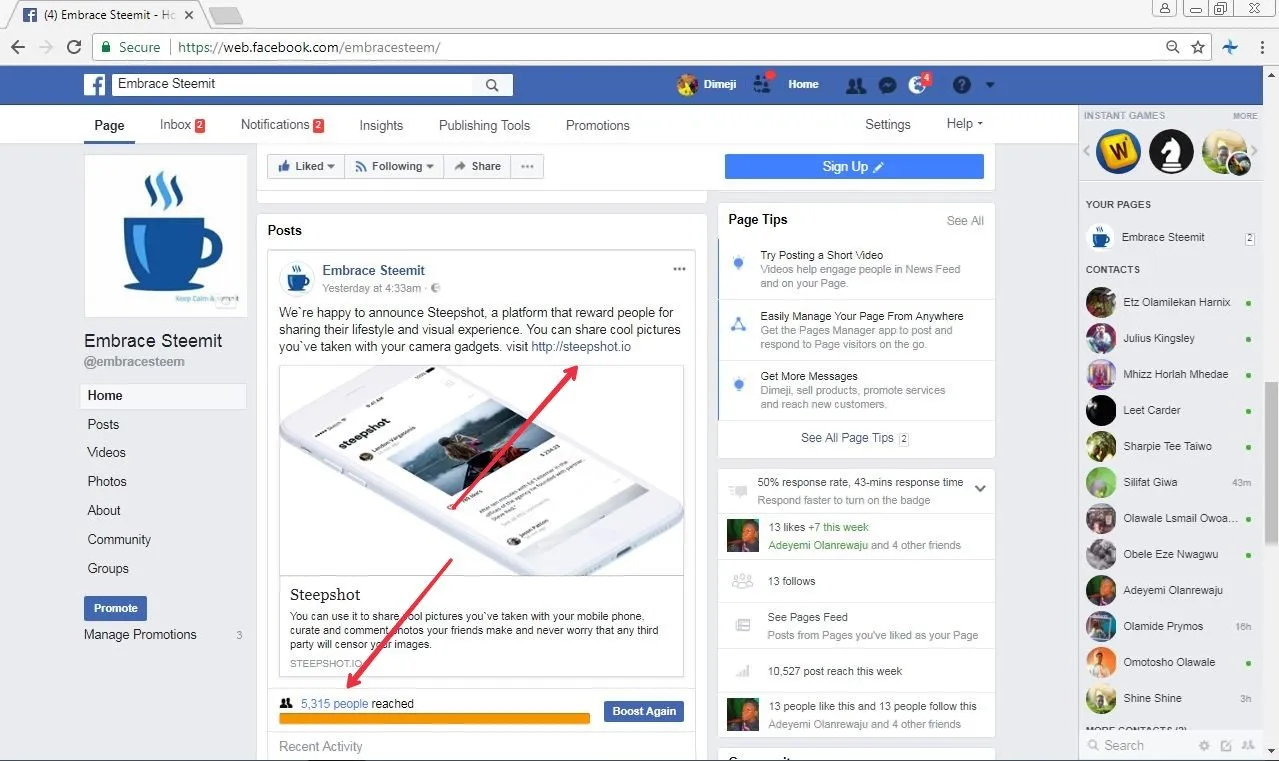Viewport: 1279px width, 761px height.
Task: Switch to the Inbox tab
Action: pyautogui.click(x=182, y=125)
